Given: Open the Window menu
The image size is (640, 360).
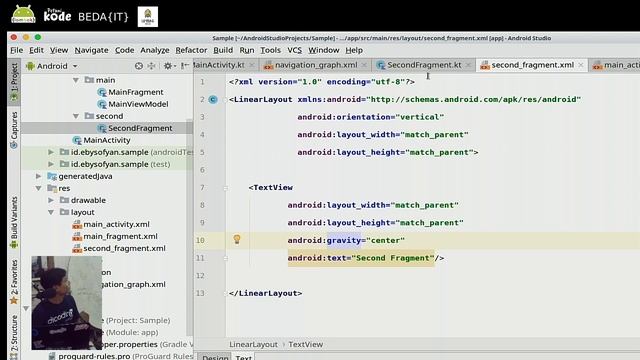Looking at the screenshot, I should pyautogui.click(x=324, y=50).
